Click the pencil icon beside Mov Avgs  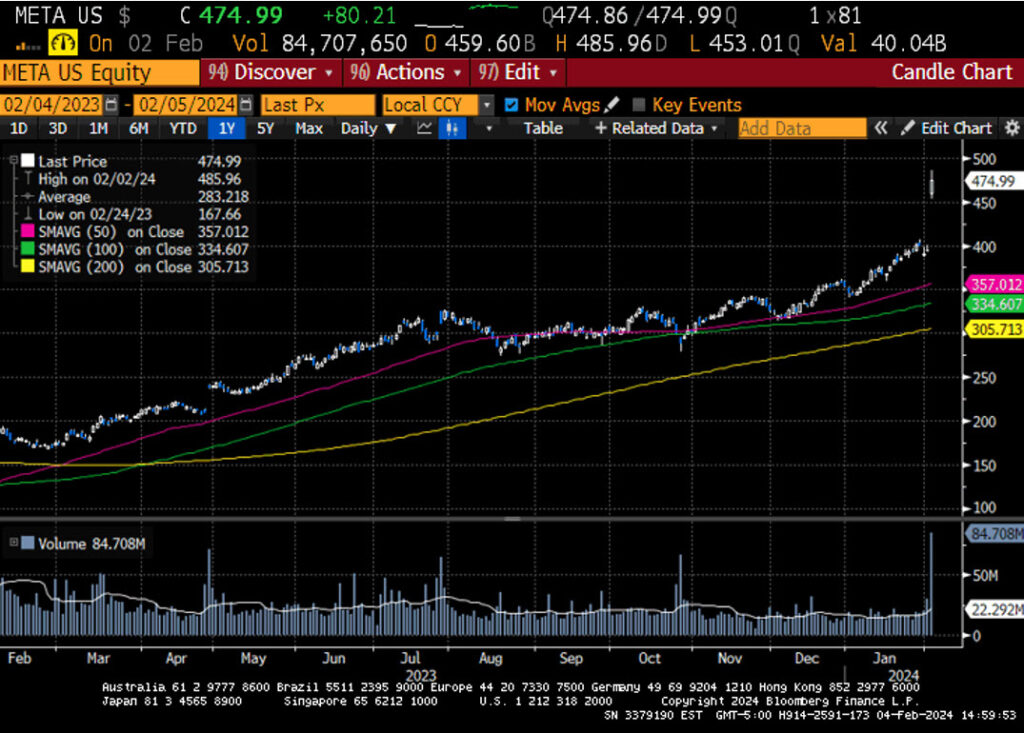[x=612, y=105]
